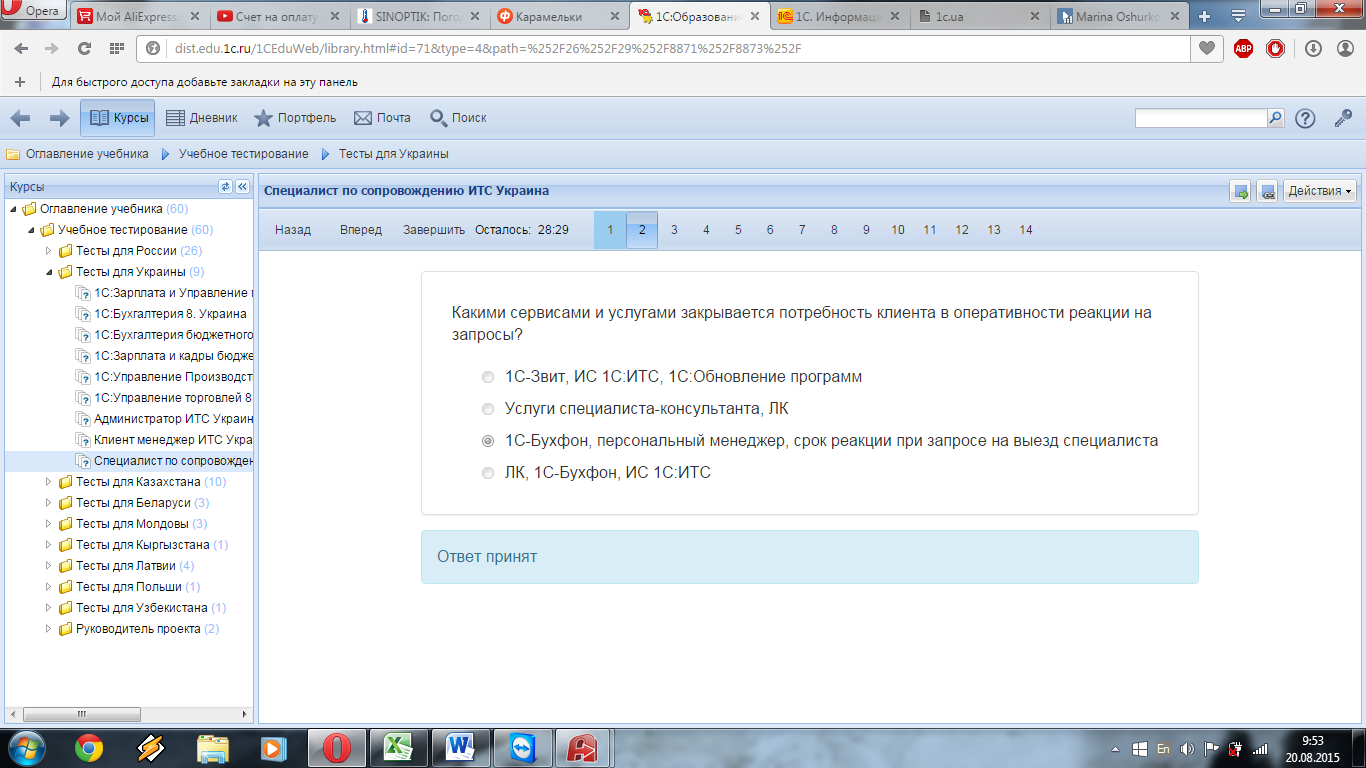This screenshot has height=768, width=1366.
Task: Click the magnifier next to search field
Action: click(1276, 118)
